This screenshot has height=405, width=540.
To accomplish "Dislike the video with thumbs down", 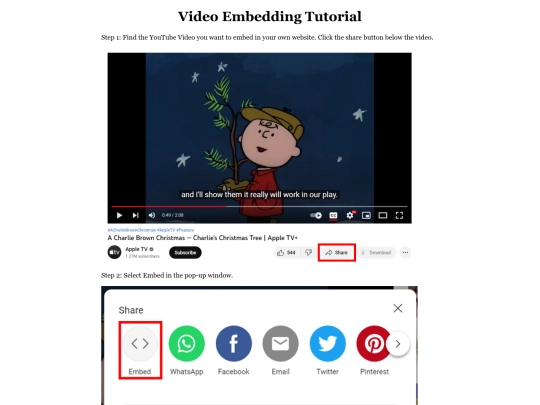I will 308,252.
